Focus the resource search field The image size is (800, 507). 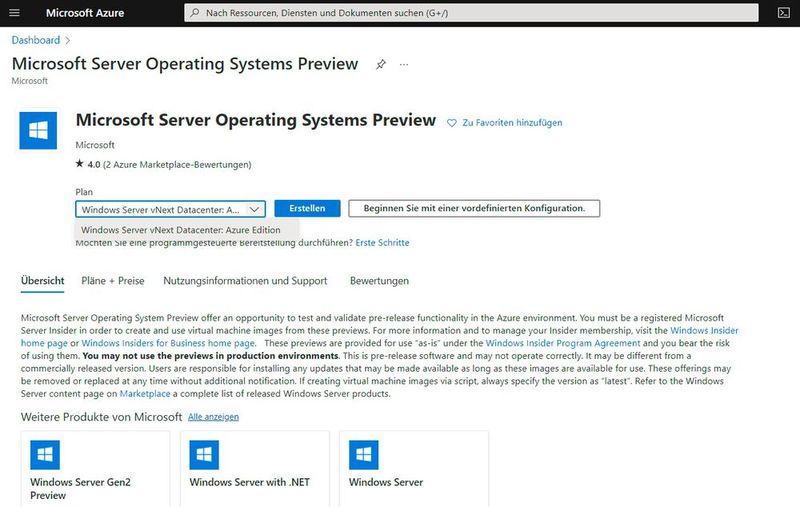point(471,13)
